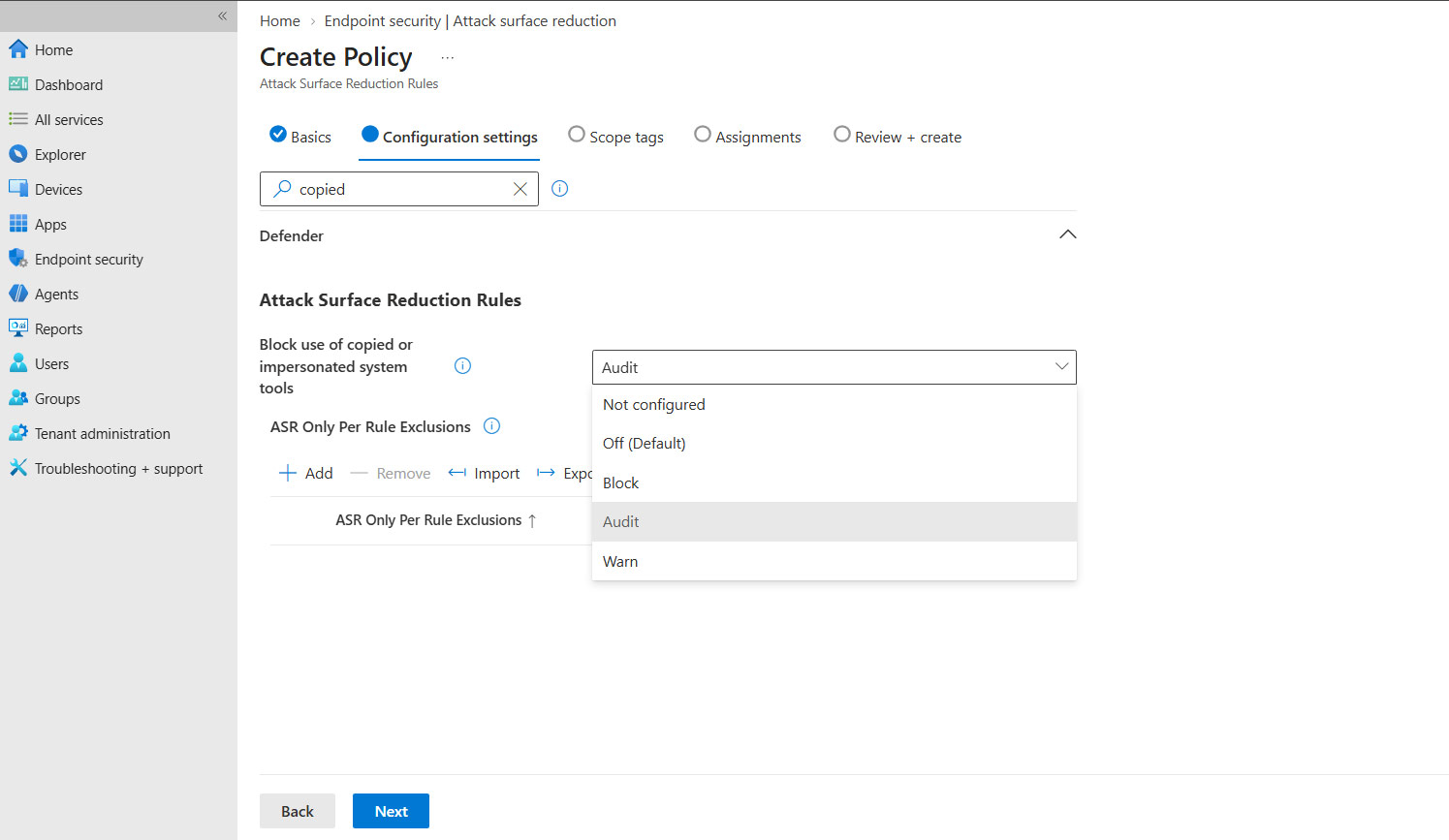Clear the search box with X icon
The height and width of the screenshot is (840, 1449).
click(520, 189)
